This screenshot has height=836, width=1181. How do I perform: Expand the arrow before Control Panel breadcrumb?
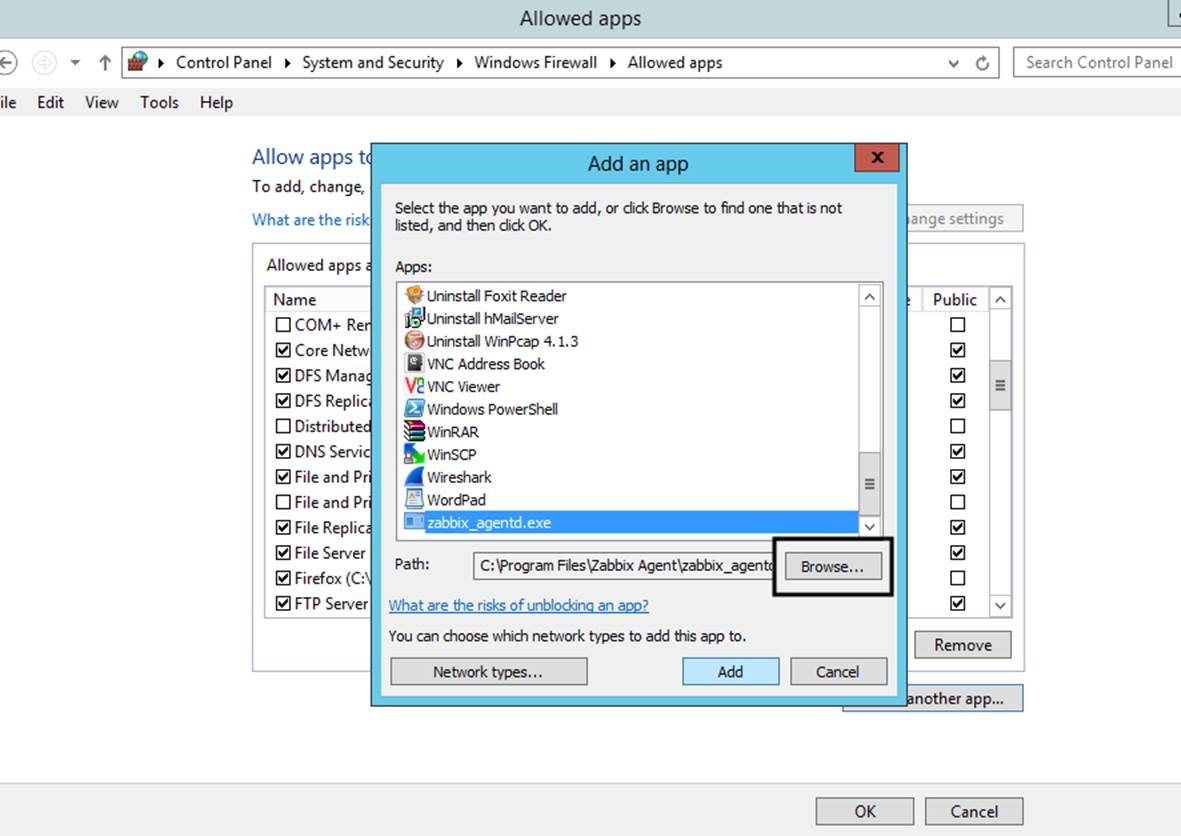160,63
